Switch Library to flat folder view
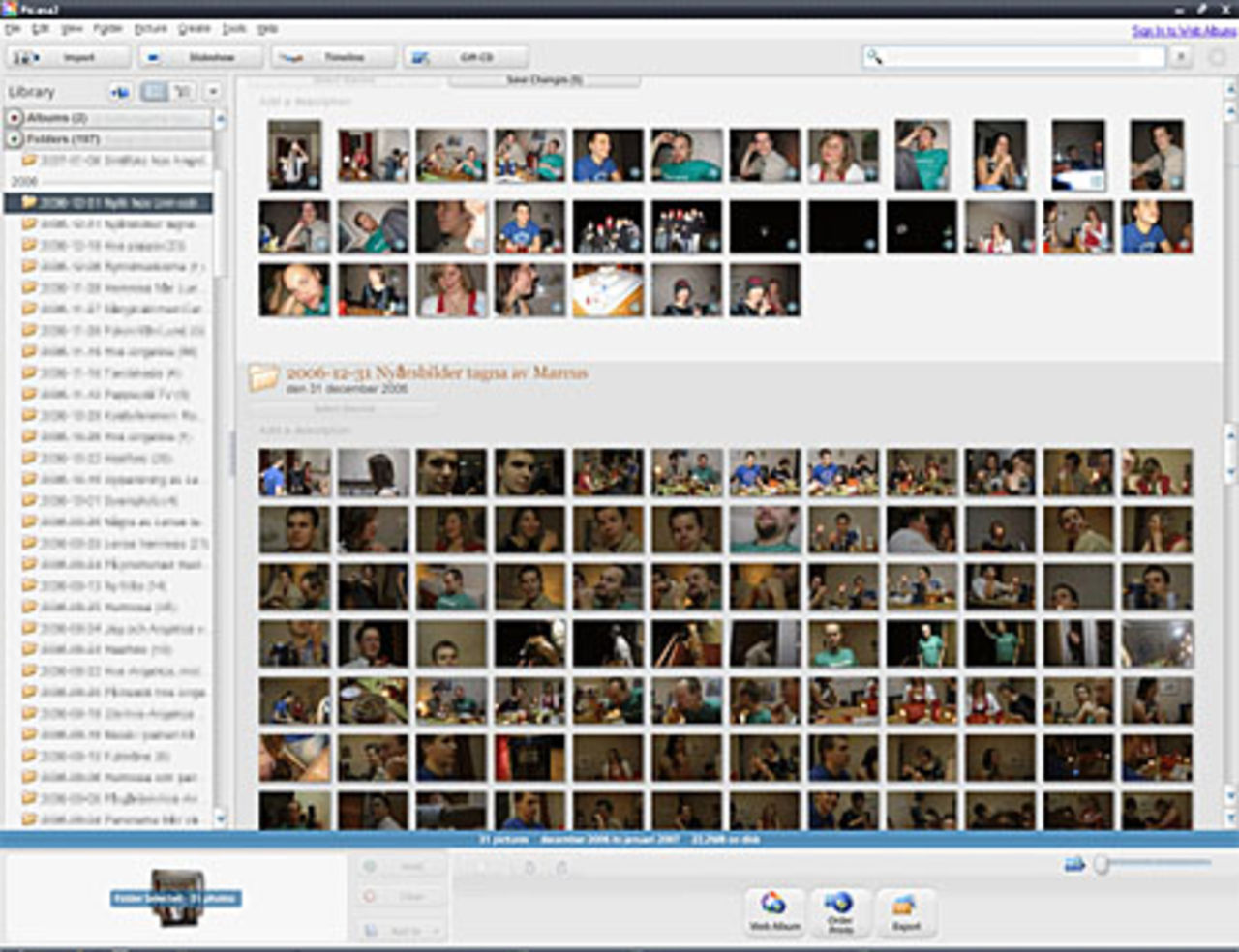 (x=152, y=91)
